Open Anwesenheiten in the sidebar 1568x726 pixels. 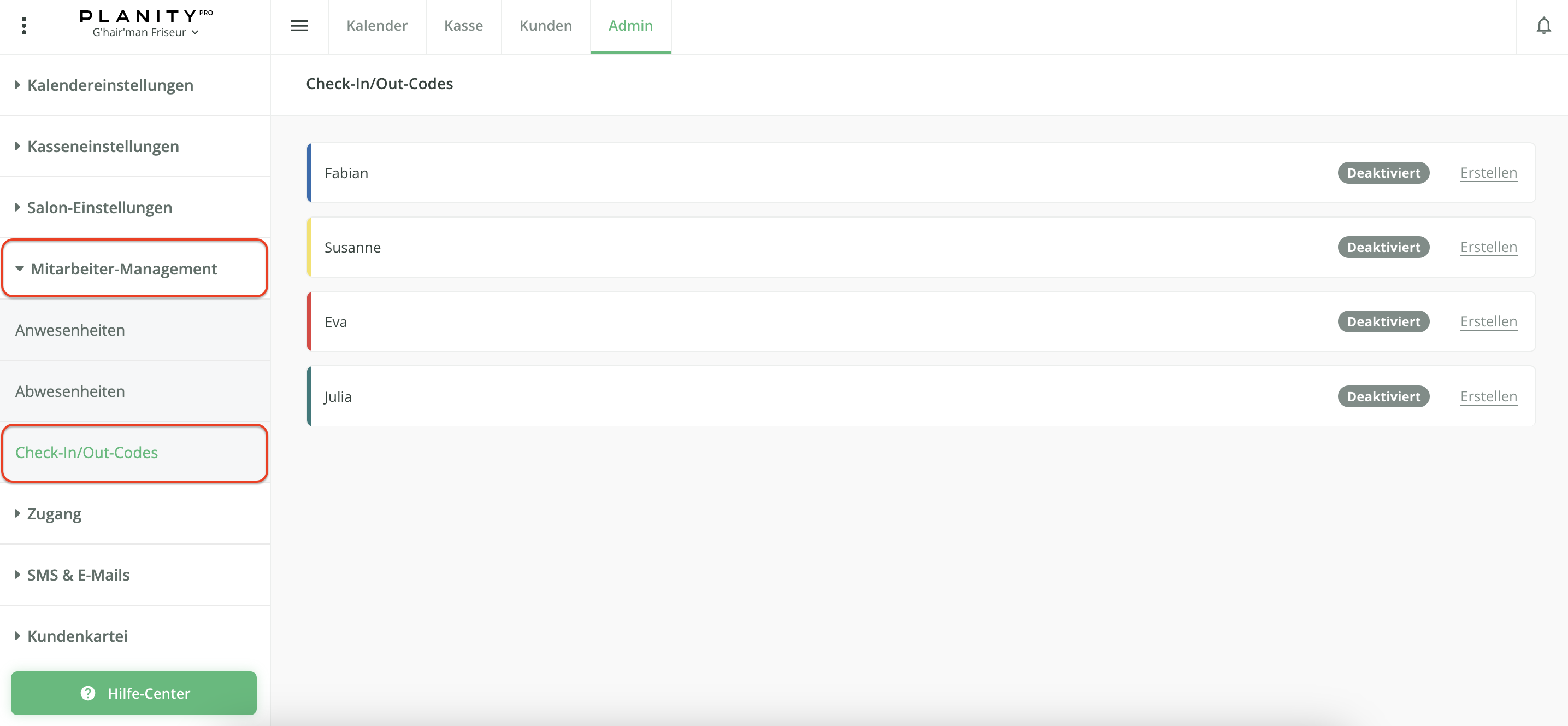tap(70, 330)
